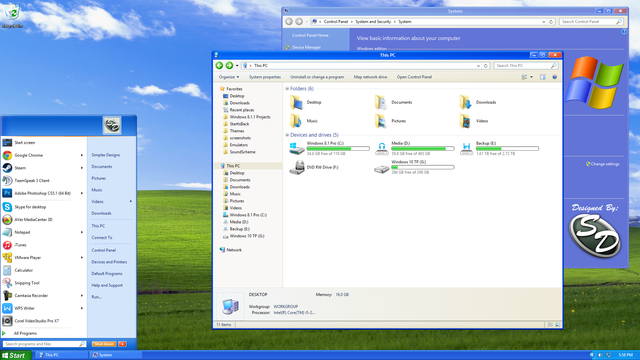Open the Videos folder in Folders group

tap(474, 121)
